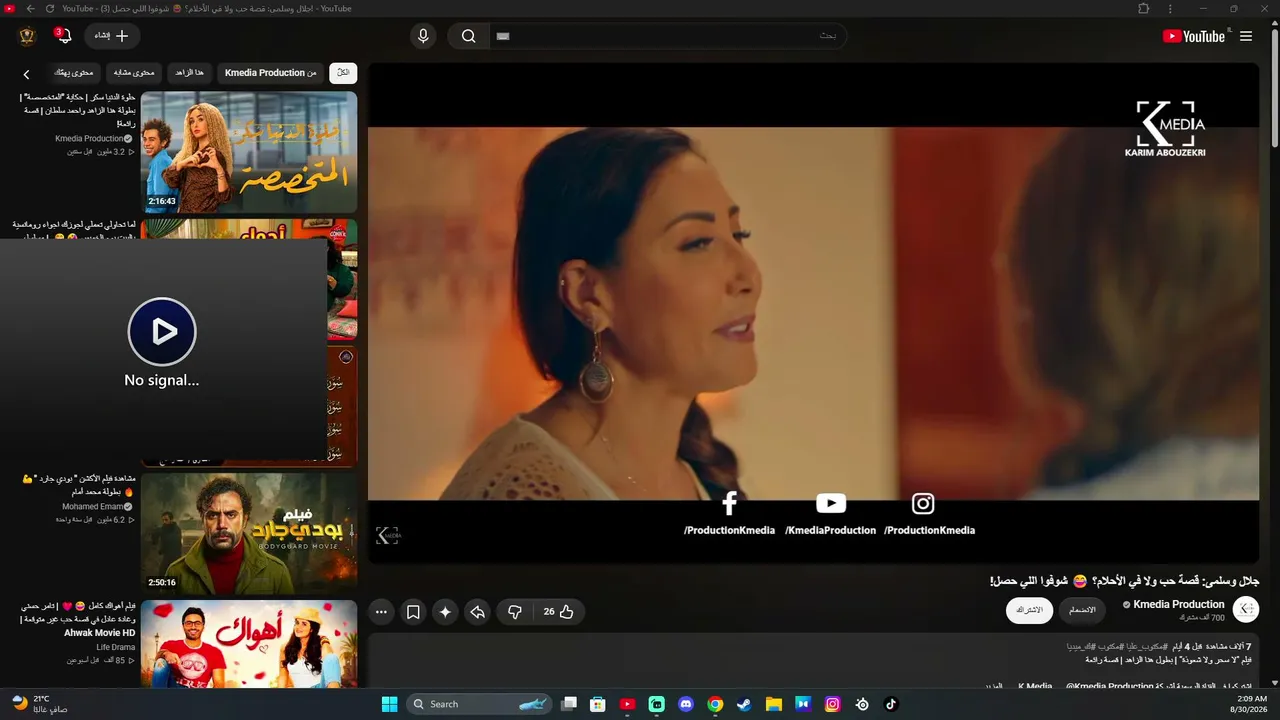Viewport: 1280px width, 720px height.
Task: Start voice search with the microphone
Action: pyautogui.click(x=423, y=36)
